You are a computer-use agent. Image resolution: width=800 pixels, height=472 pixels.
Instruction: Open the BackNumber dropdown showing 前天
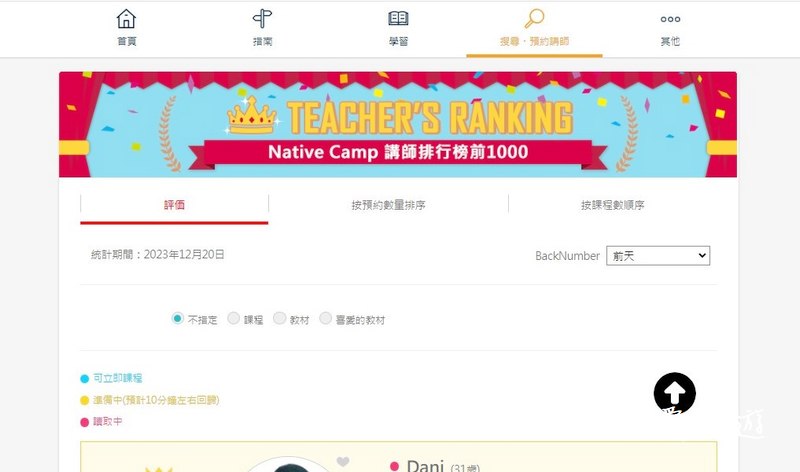coord(658,256)
